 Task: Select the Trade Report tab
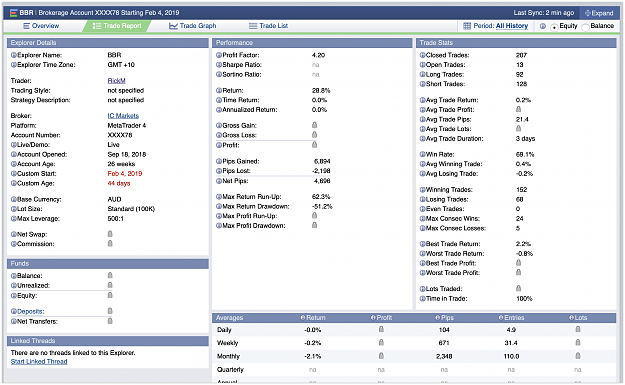pos(117,26)
